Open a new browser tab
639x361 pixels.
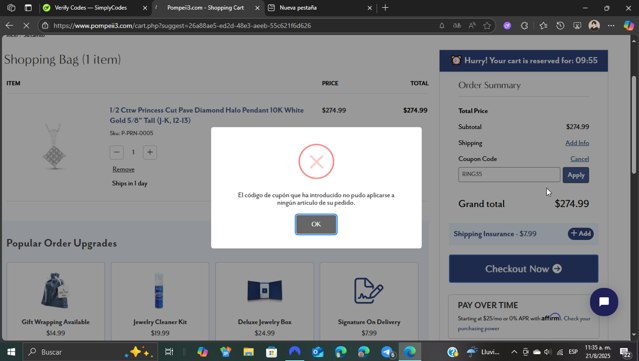pos(385,8)
